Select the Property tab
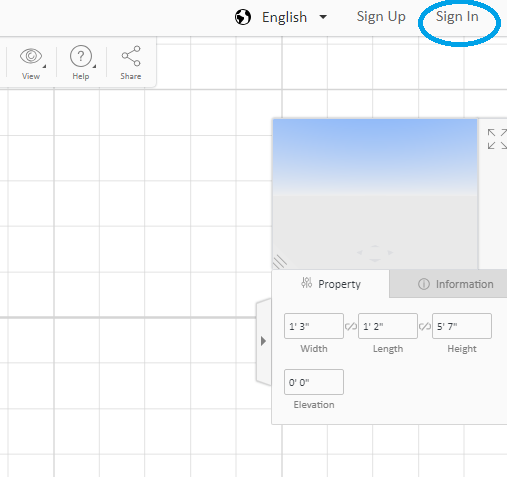The width and height of the screenshot is (507, 477). (x=331, y=284)
